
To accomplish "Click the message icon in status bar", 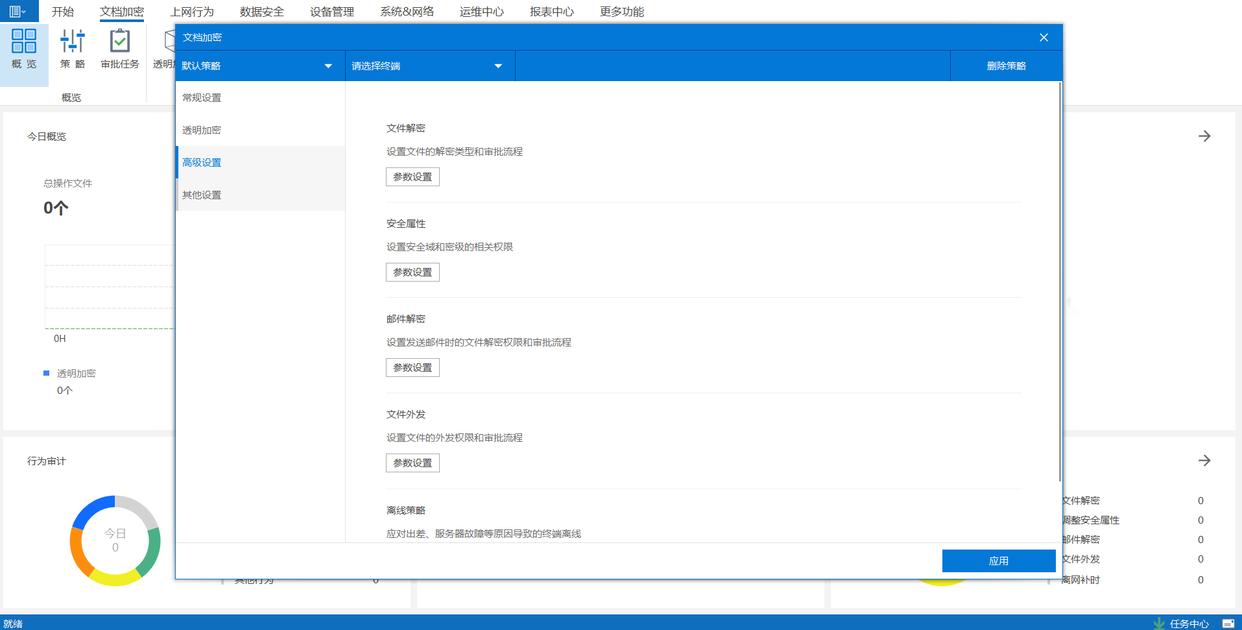I will [x=1227, y=623].
